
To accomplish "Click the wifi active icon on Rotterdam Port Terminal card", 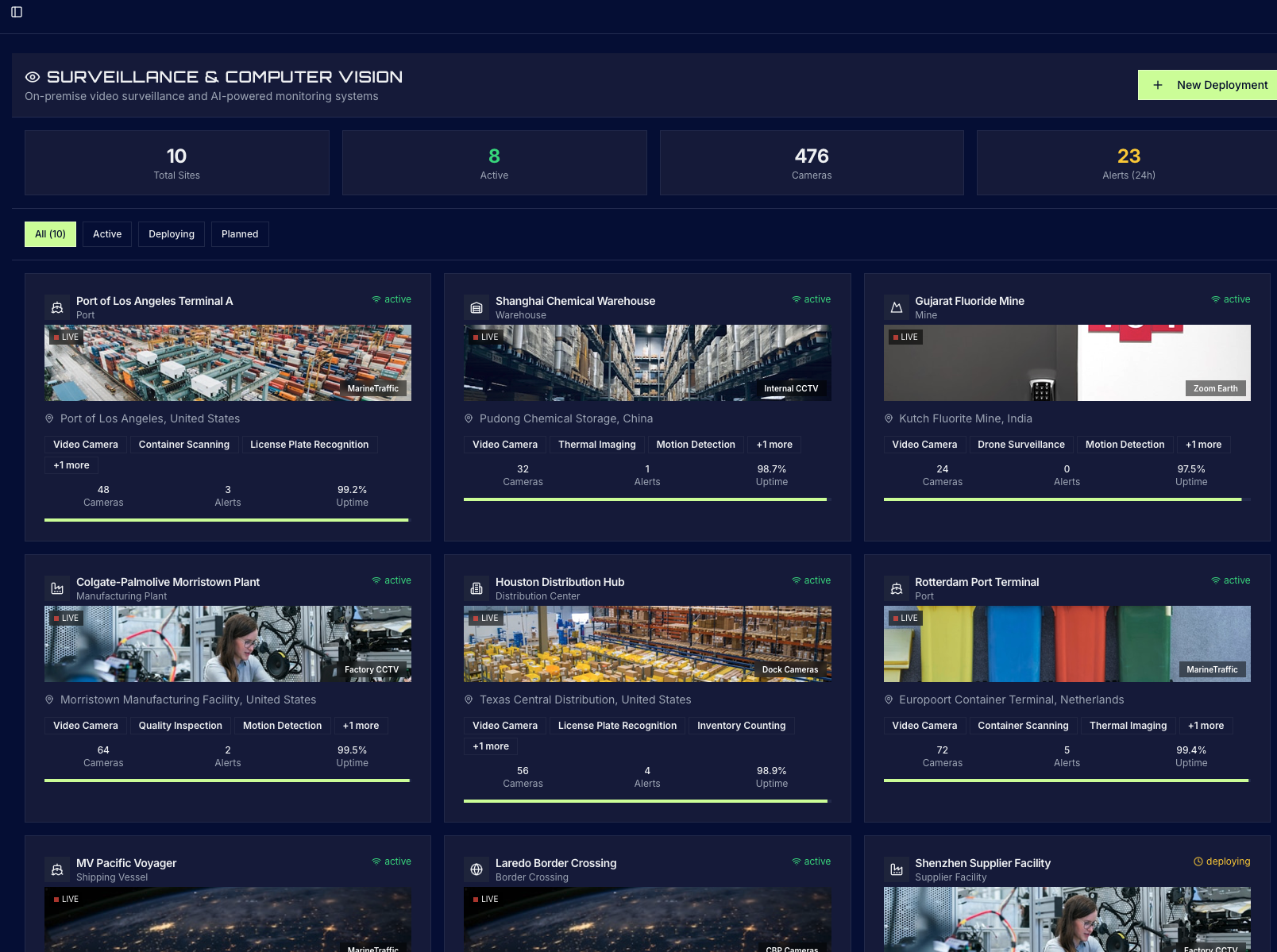I will (1216, 580).
